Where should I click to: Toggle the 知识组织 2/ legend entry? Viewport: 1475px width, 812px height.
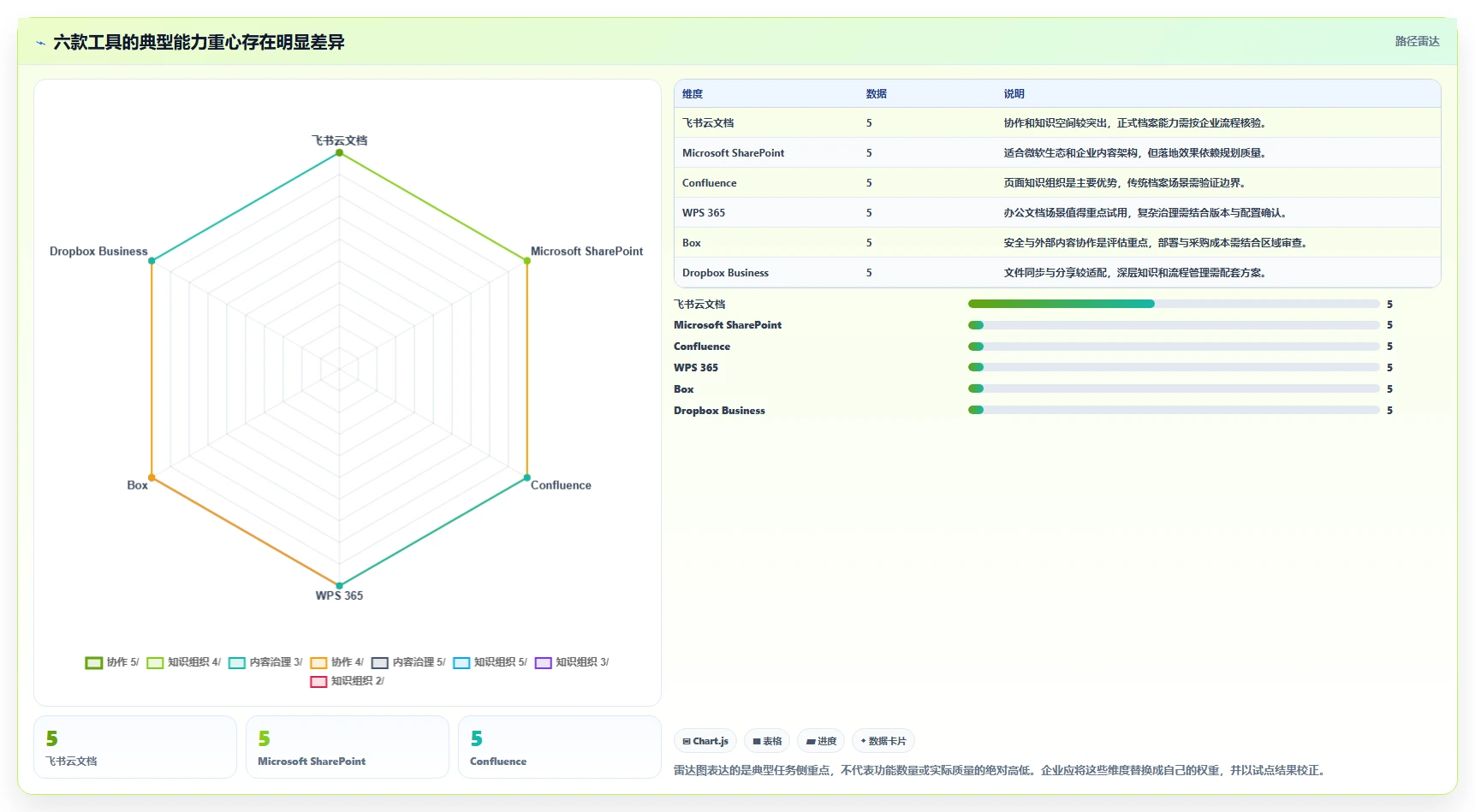348,681
